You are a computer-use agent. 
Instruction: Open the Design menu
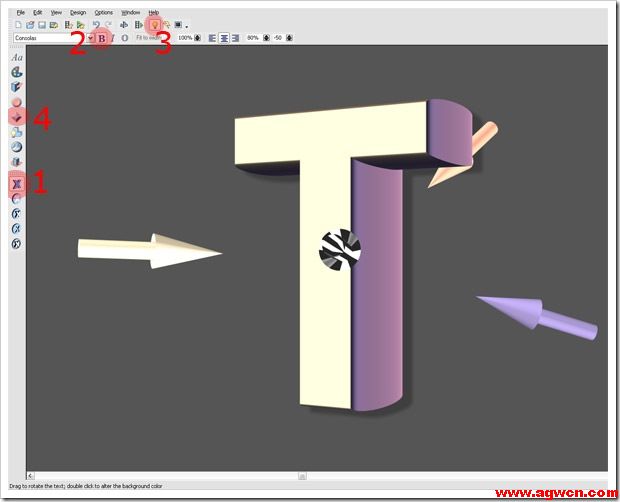78,12
